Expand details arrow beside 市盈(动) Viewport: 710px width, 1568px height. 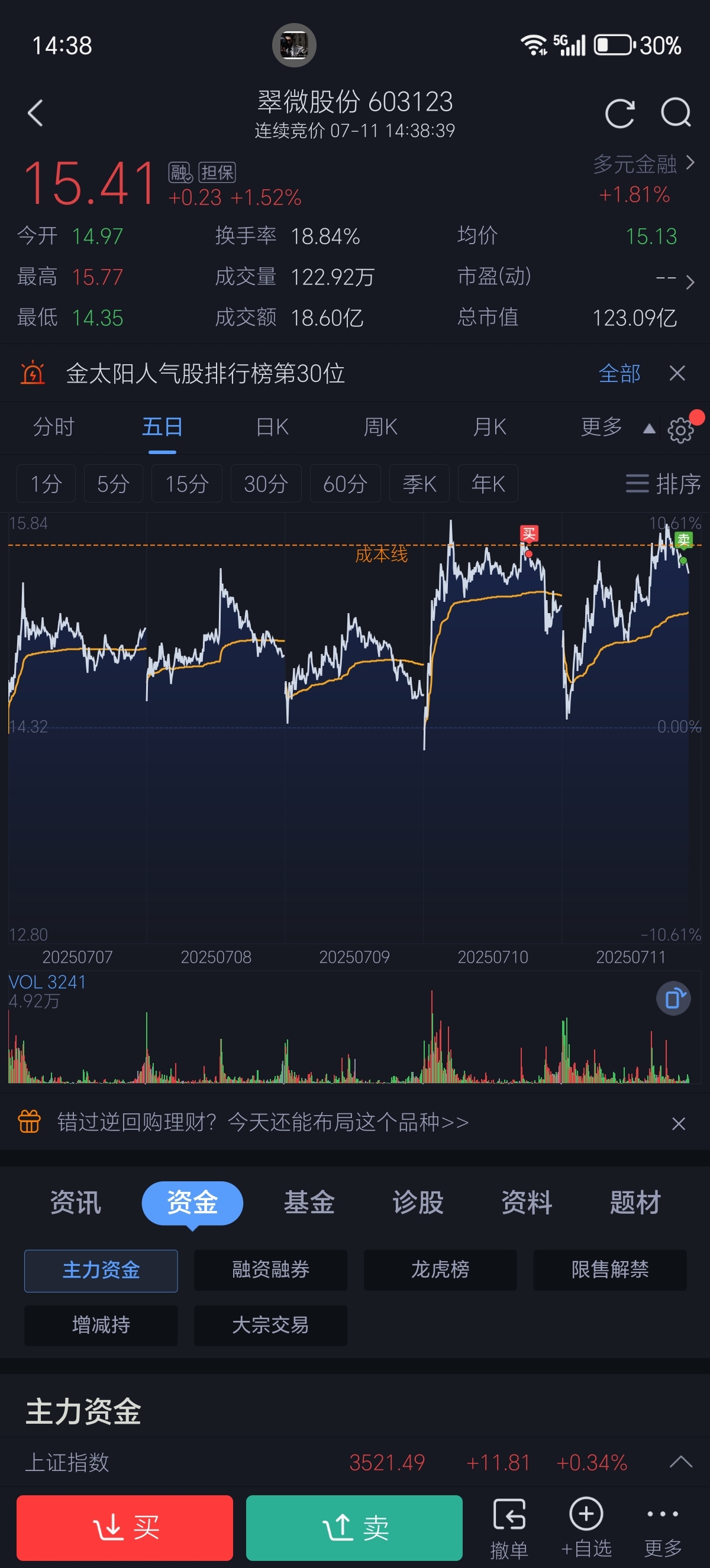coord(689,282)
